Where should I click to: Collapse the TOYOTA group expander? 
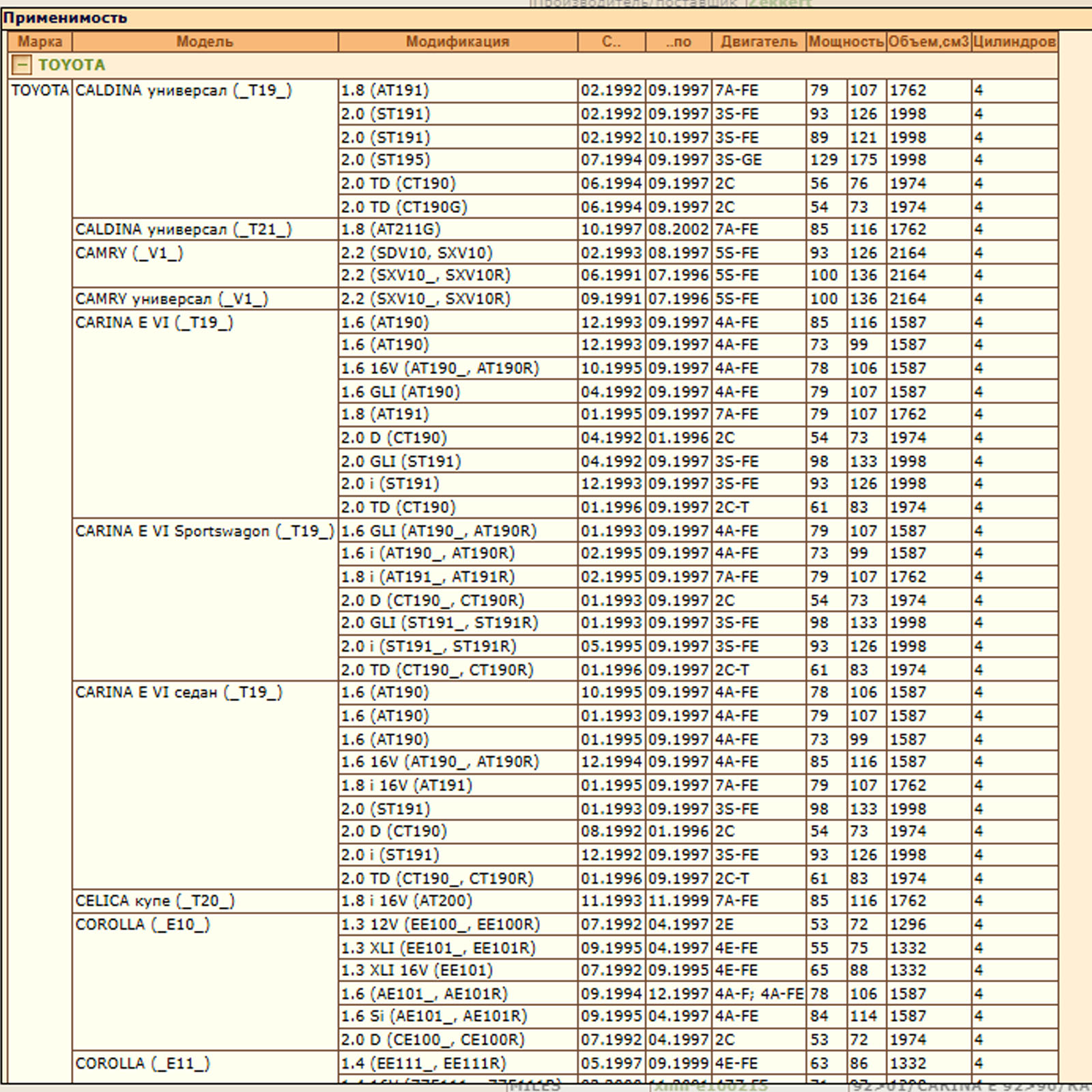[22, 65]
